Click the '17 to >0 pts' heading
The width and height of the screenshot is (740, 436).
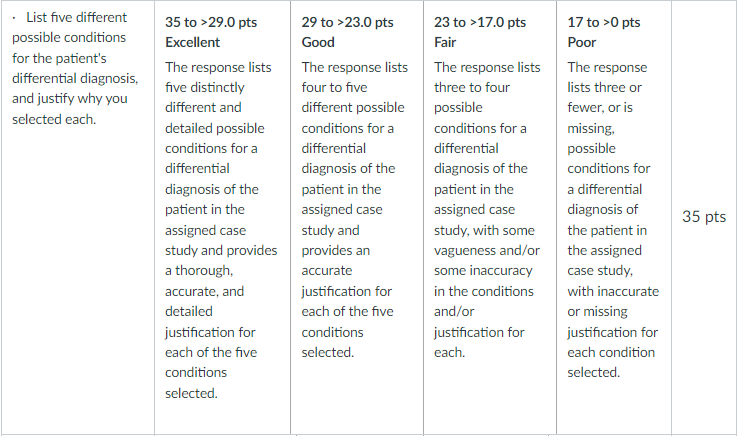(x=604, y=22)
